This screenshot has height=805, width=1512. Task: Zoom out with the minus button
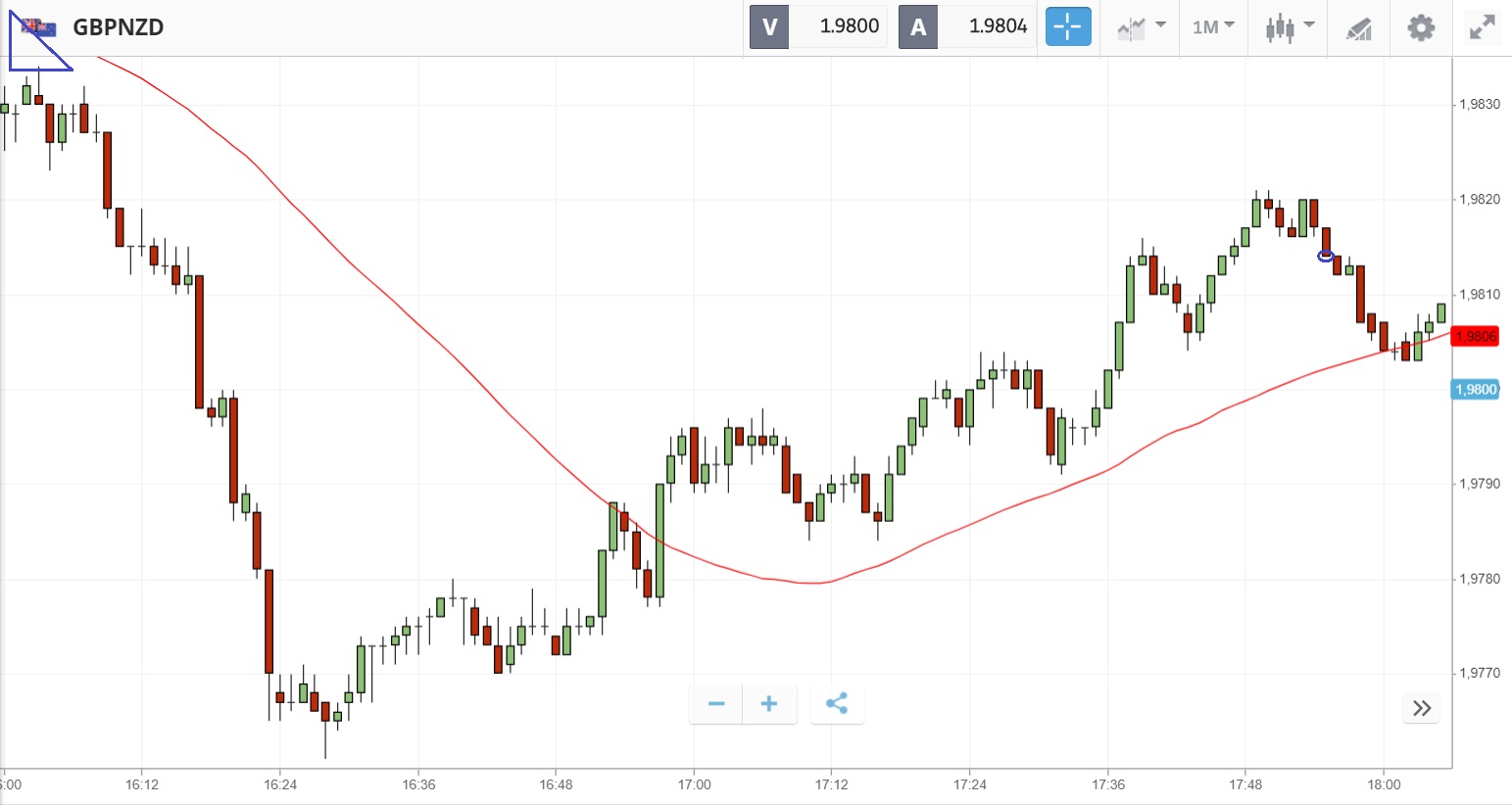pyautogui.click(x=716, y=704)
